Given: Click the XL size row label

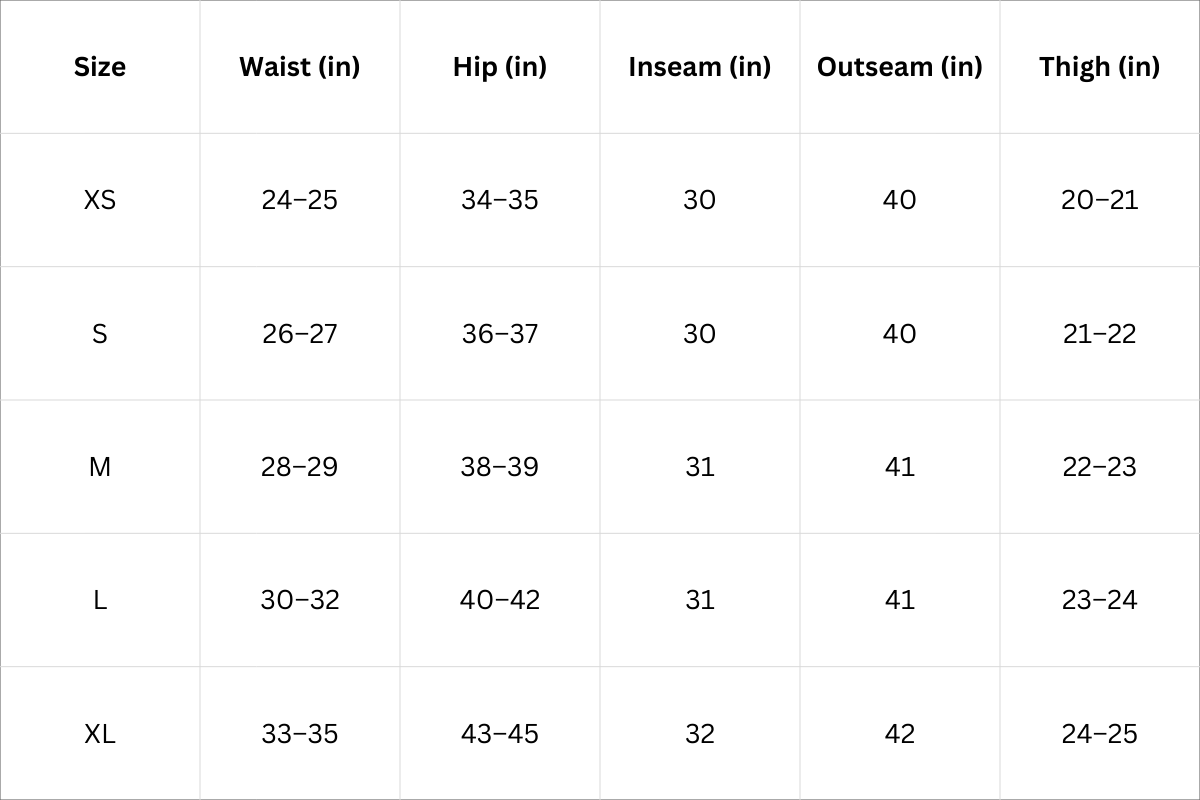Looking at the screenshot, I should click(x=100, y=734).
